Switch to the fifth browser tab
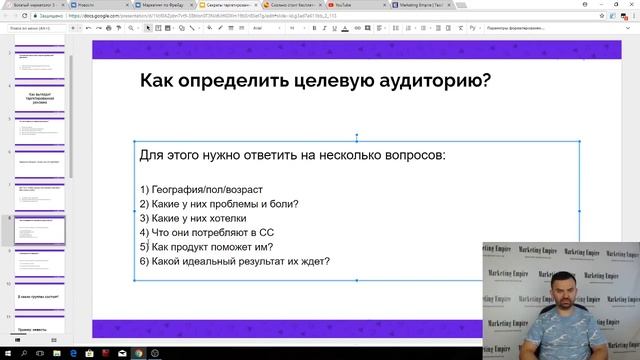640x360 pixels. click(x=292, y=5)
